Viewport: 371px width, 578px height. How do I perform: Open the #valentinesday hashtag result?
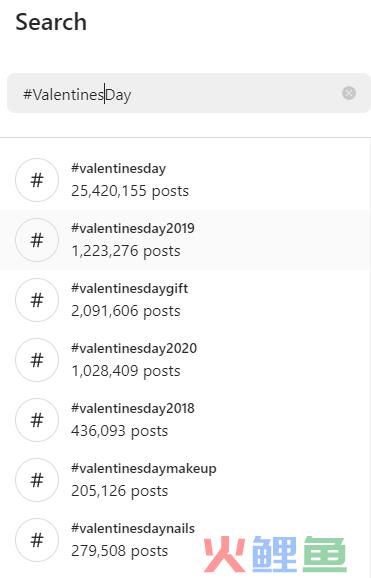pyautogui.click(x=186, y=180)
